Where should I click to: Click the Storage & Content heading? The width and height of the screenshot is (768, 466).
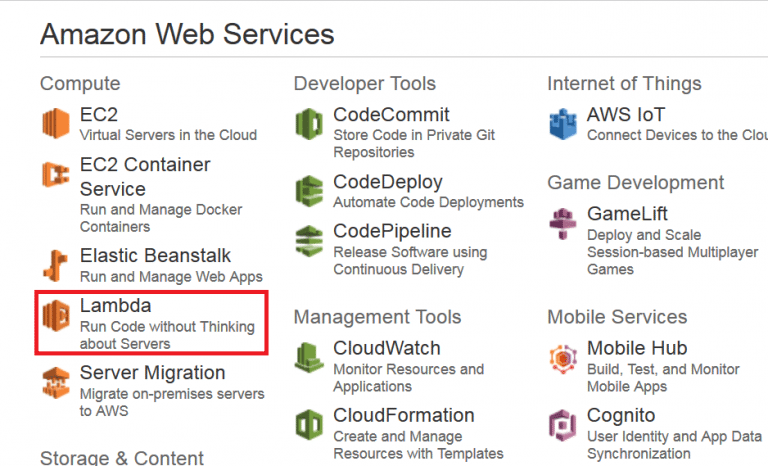click(x=122, y=458)
